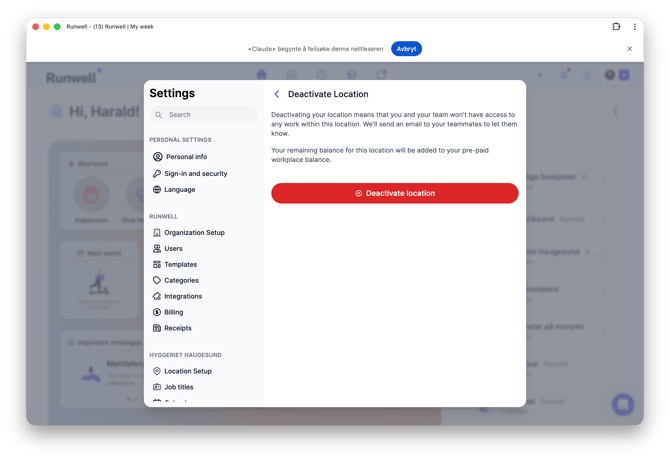Click the Personal info person icon
This screenshot has width=670, height=460.
point(158,157)
